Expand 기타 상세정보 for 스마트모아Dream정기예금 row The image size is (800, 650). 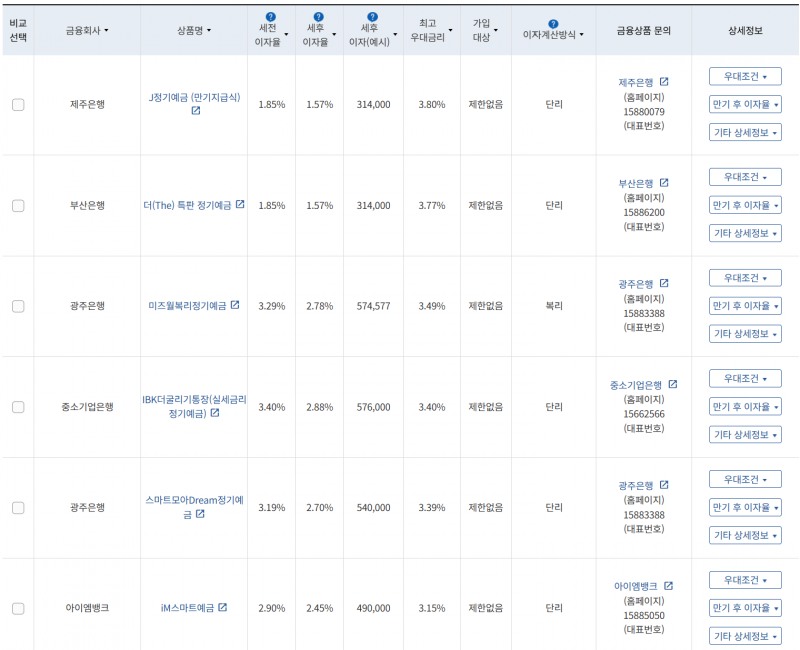(745, 535)
